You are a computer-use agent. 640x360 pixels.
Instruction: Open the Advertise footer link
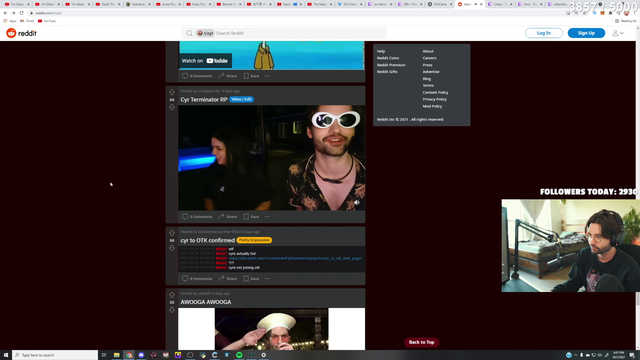coord(431,72)
